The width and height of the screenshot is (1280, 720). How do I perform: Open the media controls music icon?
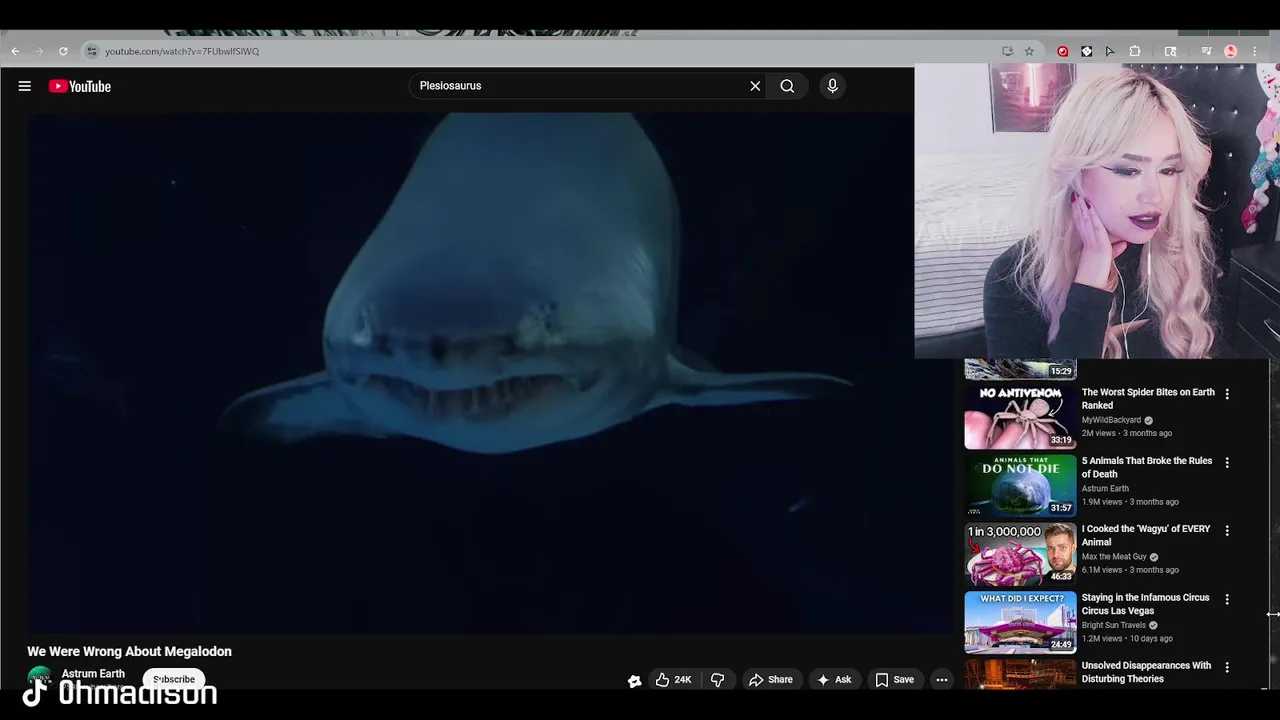click(x=1207, y=51)
